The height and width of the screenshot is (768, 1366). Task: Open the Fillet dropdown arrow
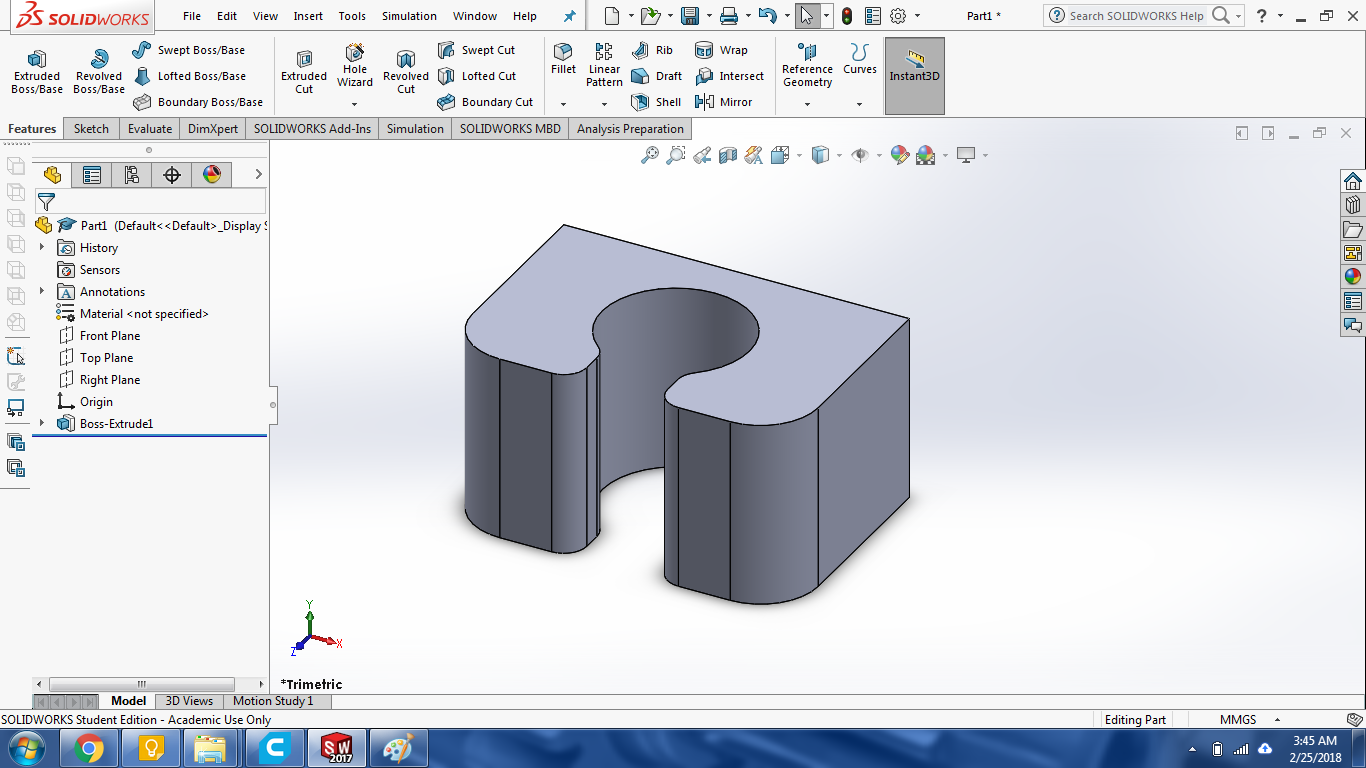point(563,104)
